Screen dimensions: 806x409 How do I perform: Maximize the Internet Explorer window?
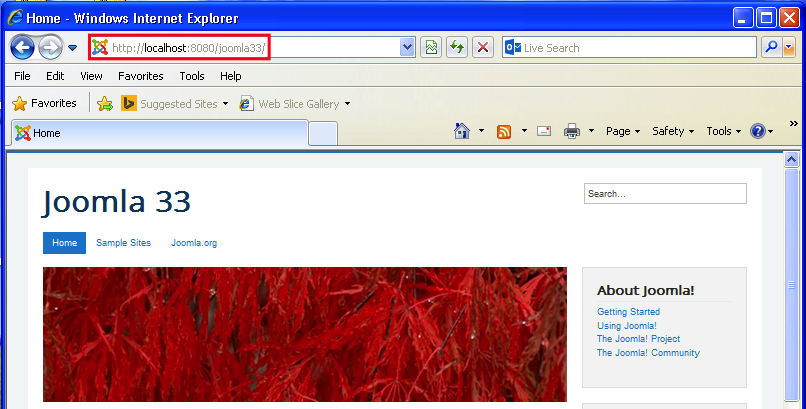tap(766, 18)
